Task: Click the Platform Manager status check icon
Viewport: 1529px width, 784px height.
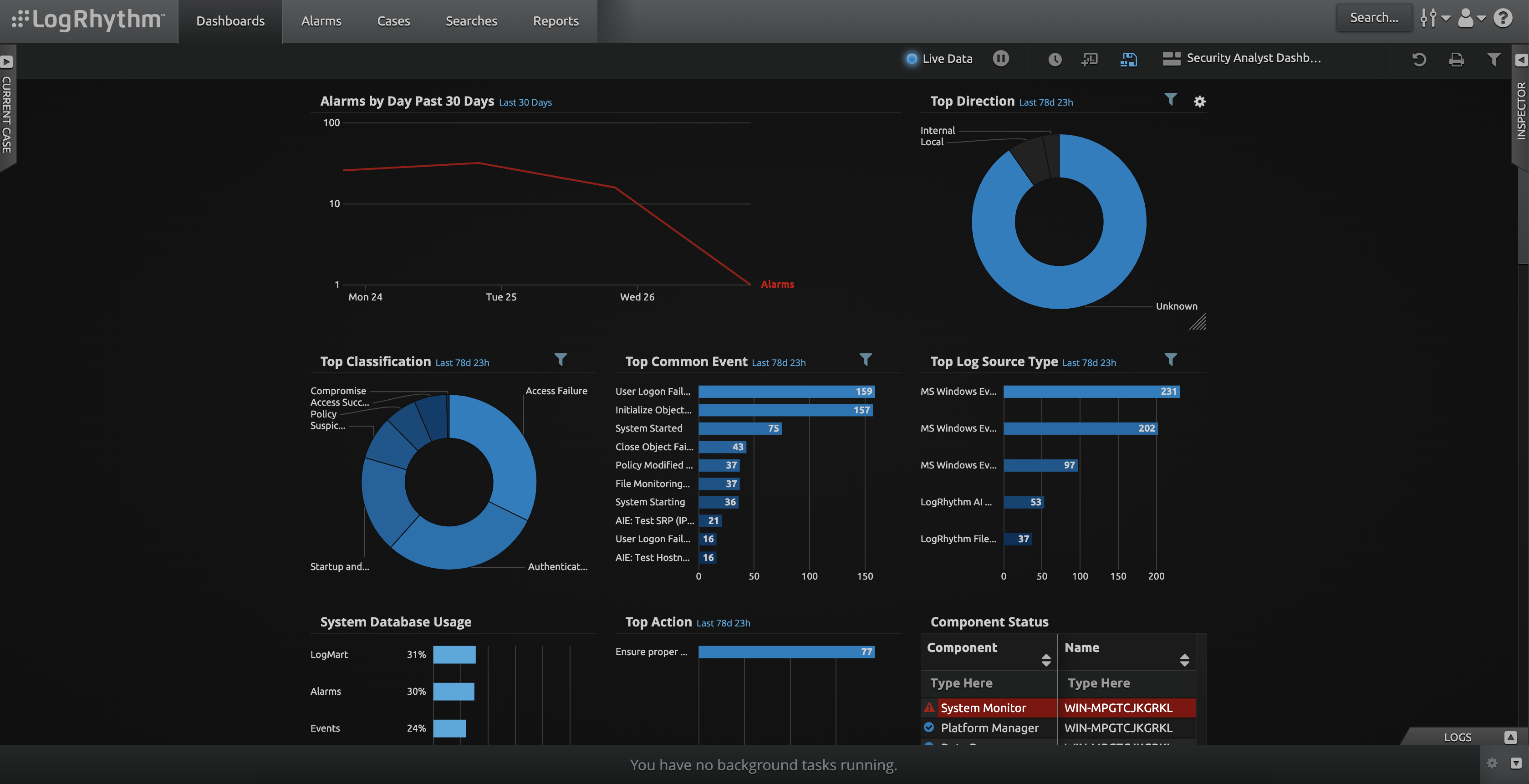Action: [x=929, y=727]
